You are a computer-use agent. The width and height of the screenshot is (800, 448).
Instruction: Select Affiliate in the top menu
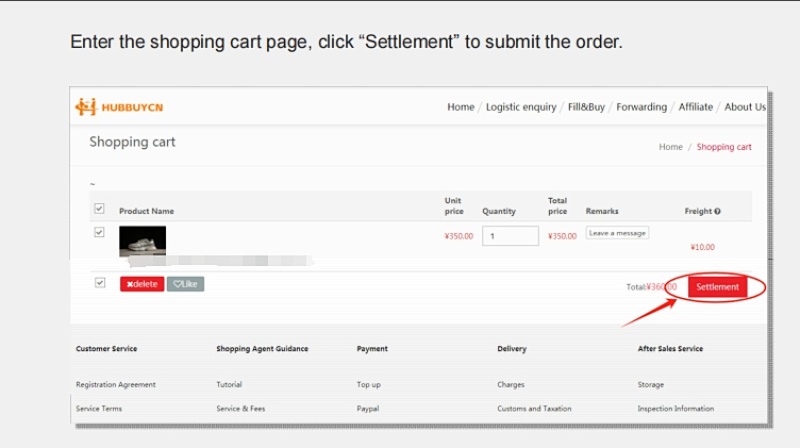(x=695, y=107)
